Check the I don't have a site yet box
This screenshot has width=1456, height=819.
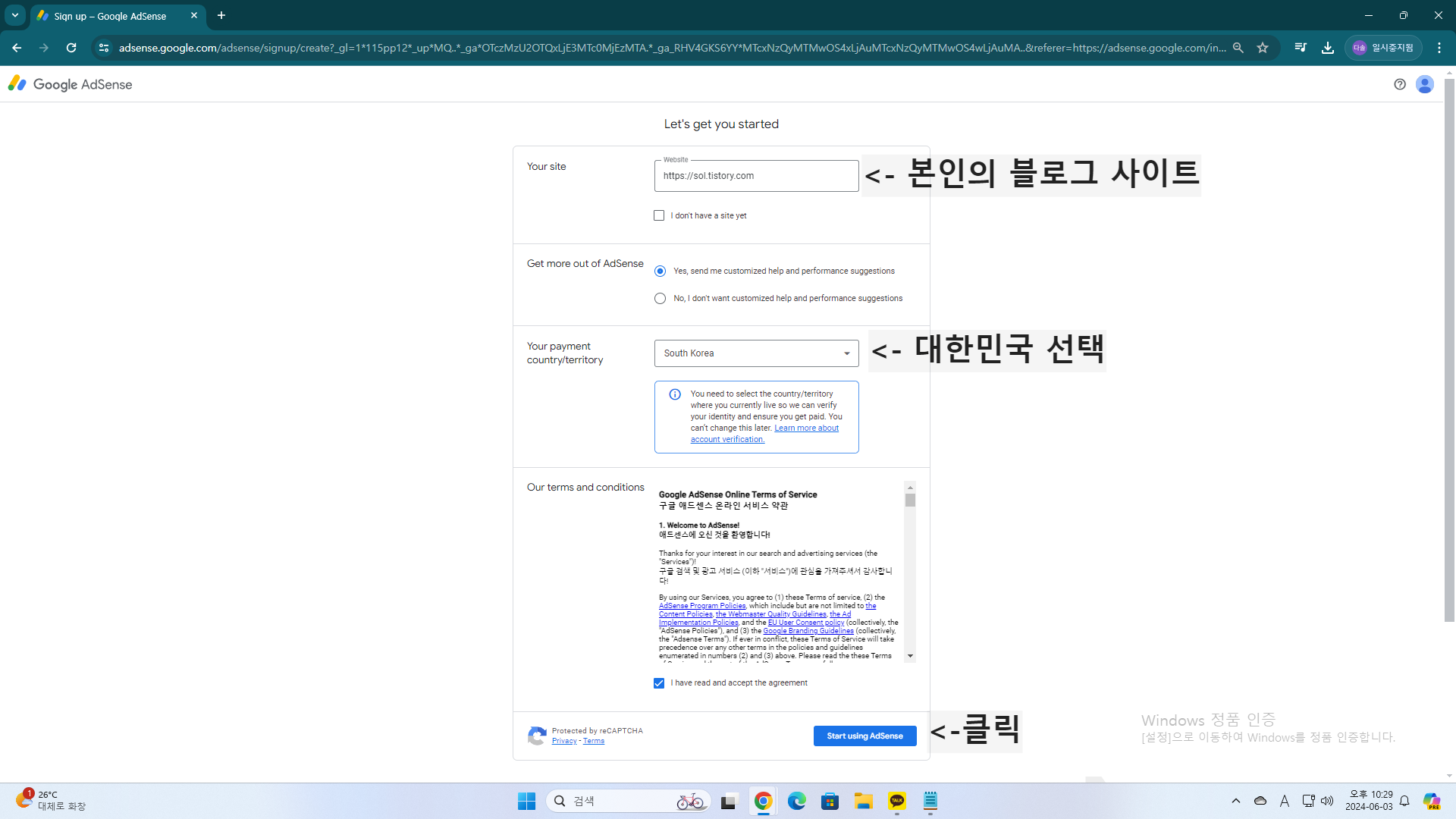click(x=659, y=215)
